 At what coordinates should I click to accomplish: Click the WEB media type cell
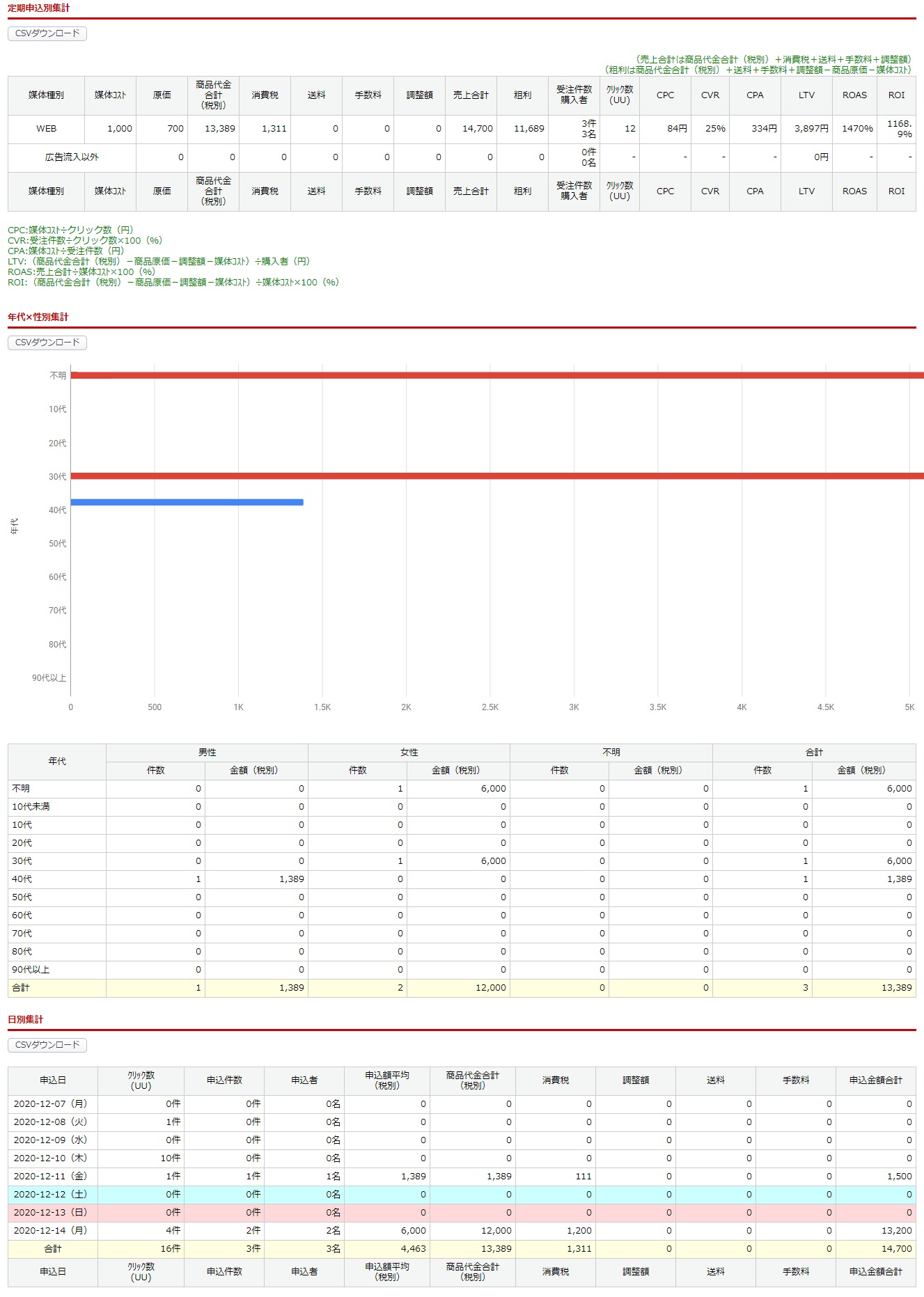[x=47, y=129]
